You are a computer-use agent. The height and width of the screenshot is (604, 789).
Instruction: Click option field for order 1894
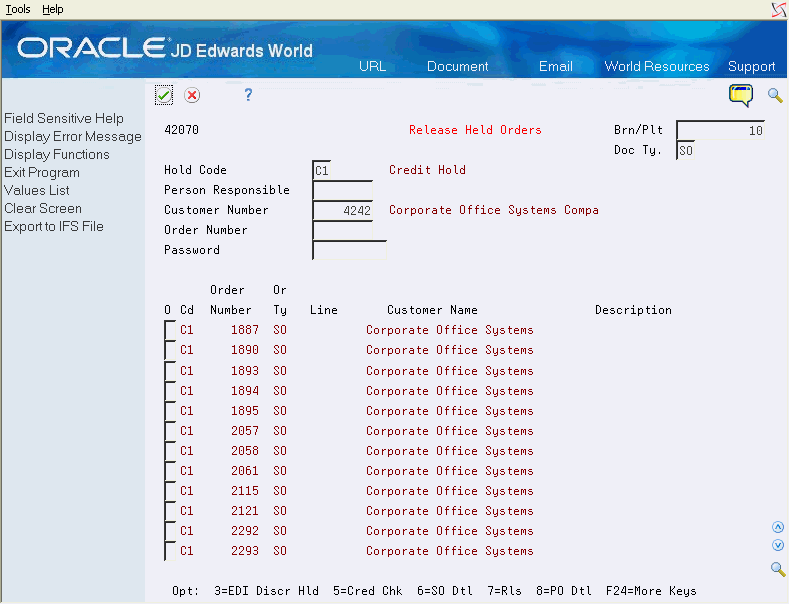[x=170, y=391]
